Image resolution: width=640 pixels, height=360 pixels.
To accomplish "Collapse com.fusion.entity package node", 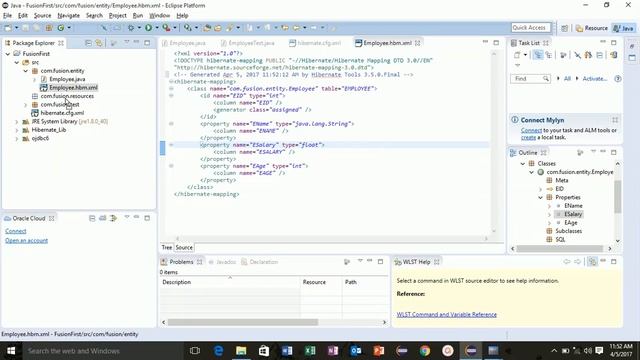I will (26, 71).
